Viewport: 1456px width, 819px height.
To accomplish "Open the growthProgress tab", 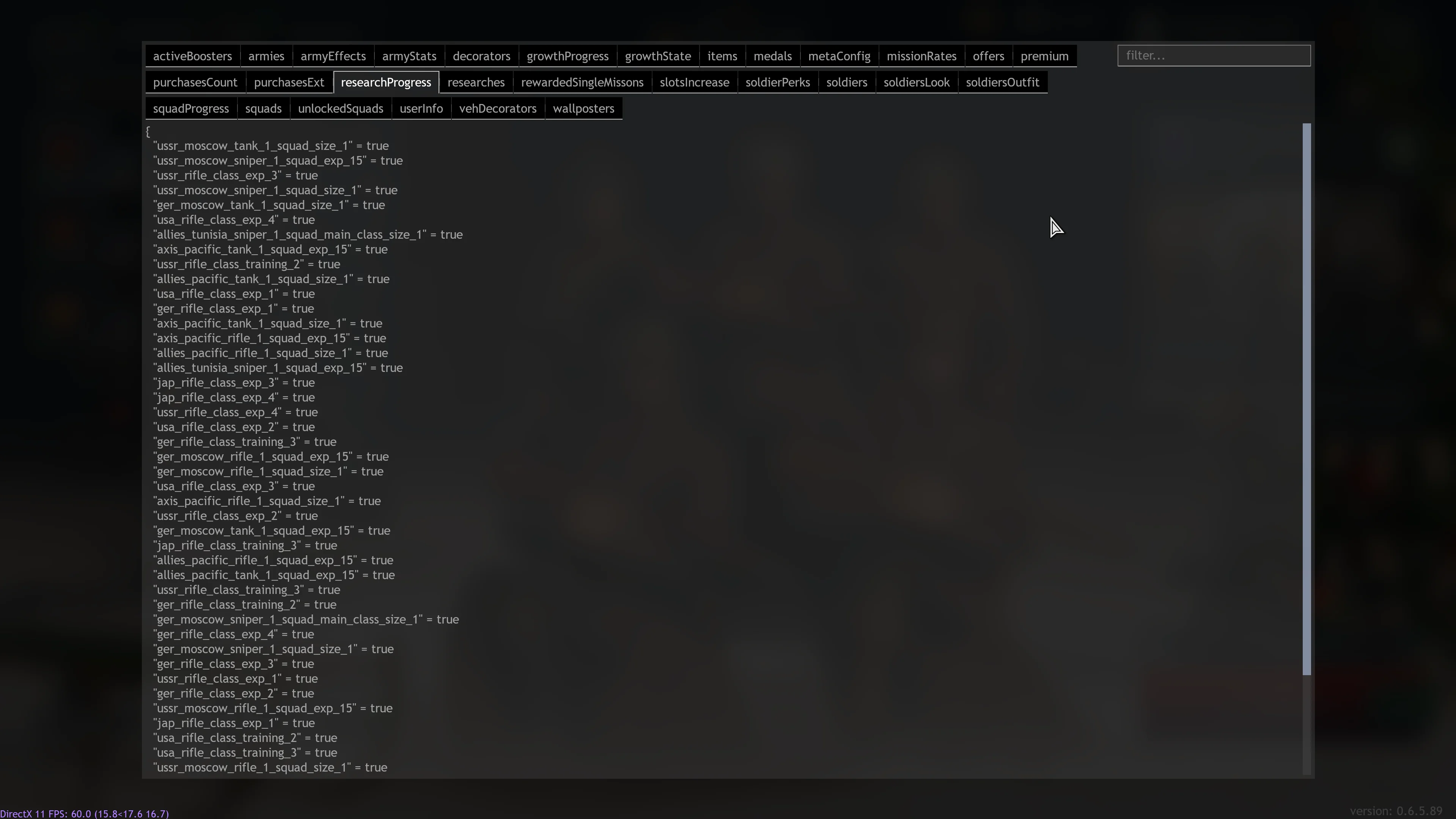I will pos(567,56).
